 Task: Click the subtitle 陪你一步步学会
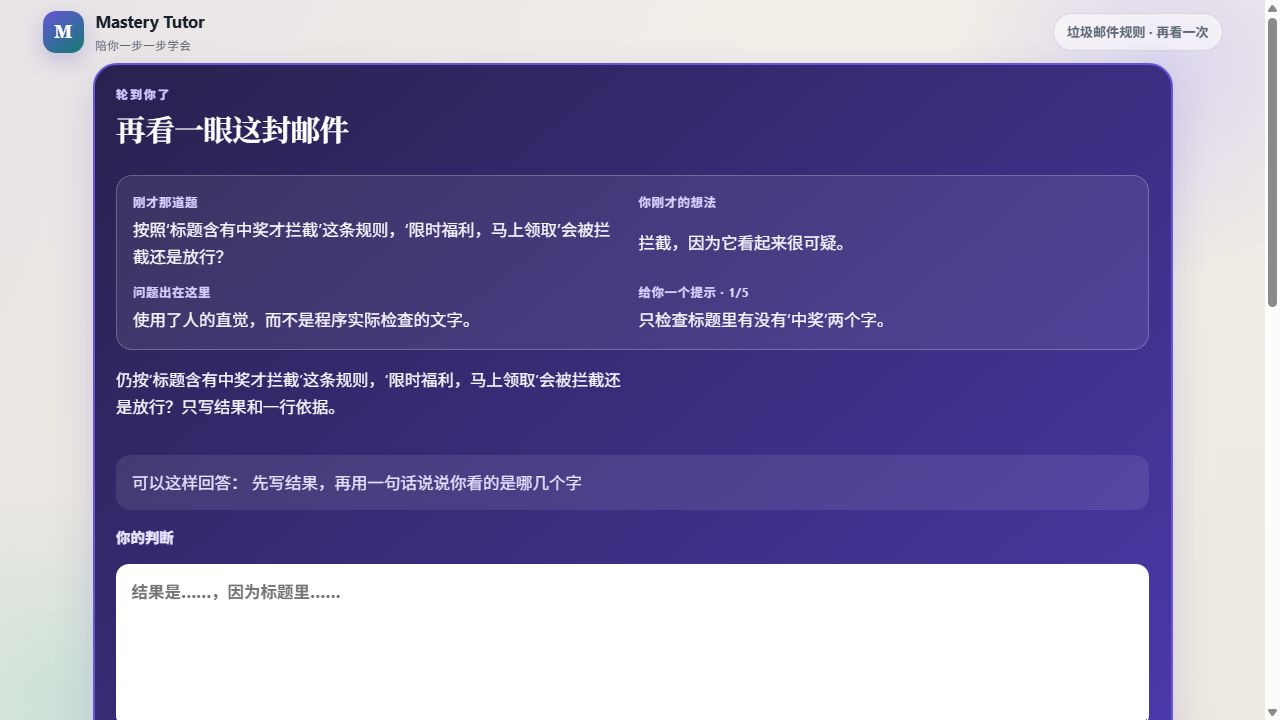143,46
